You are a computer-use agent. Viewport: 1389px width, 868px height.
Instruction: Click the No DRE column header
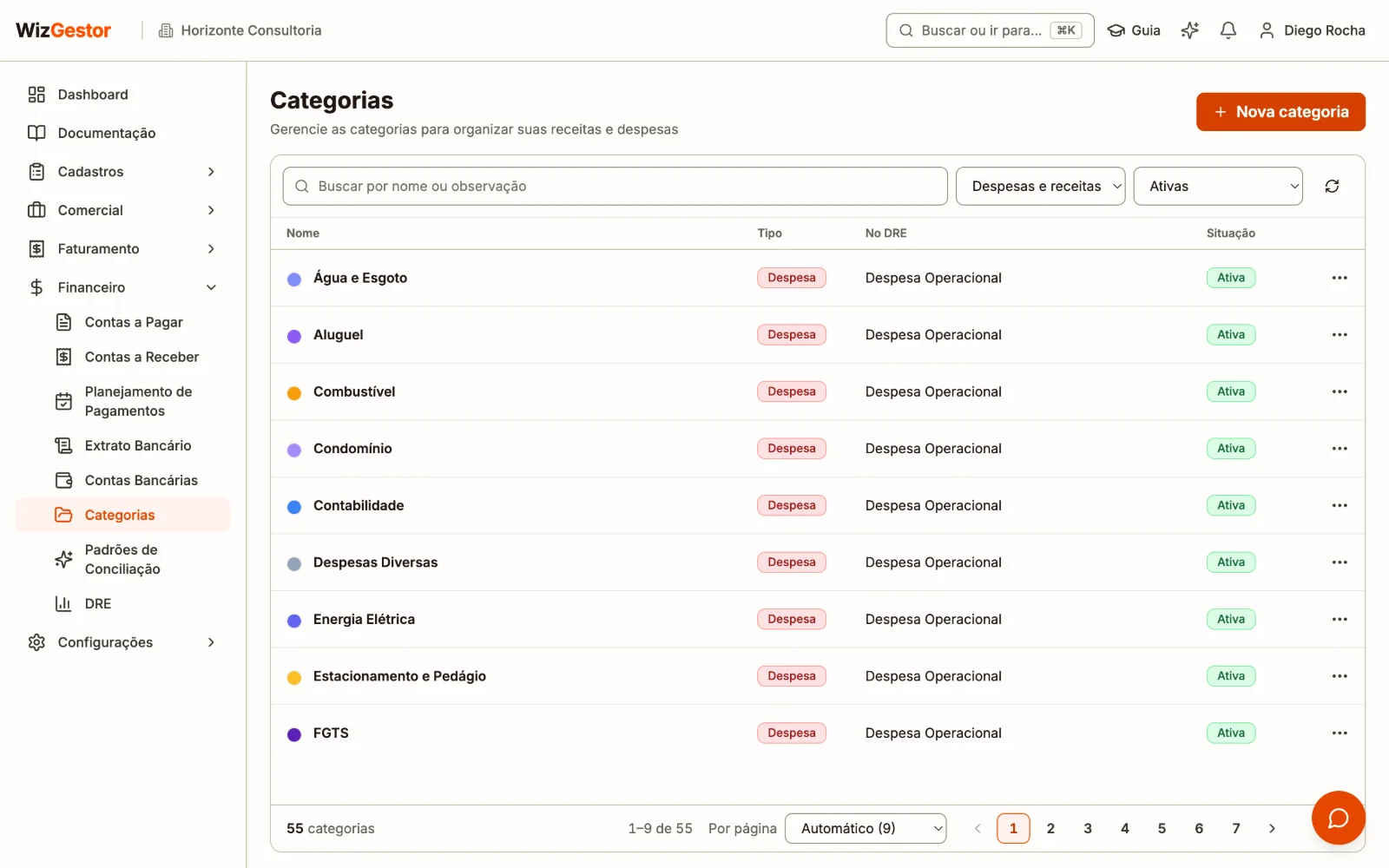pos(885,233)
